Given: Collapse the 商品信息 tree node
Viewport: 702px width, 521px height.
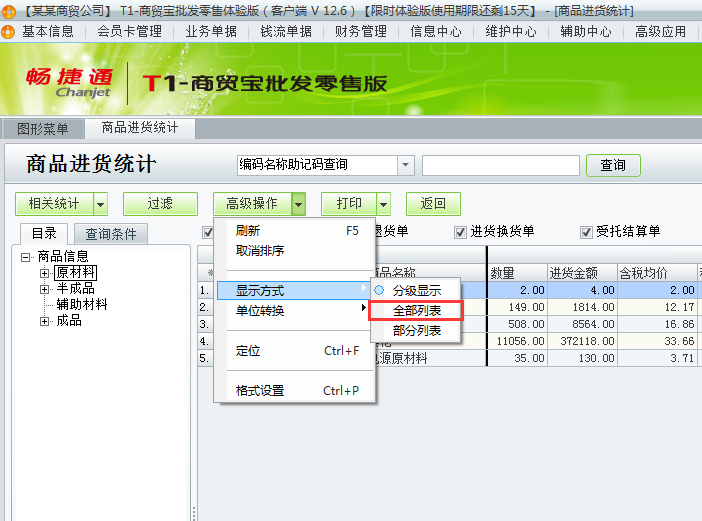Looking at the screenshot, I should pos(26,257).
